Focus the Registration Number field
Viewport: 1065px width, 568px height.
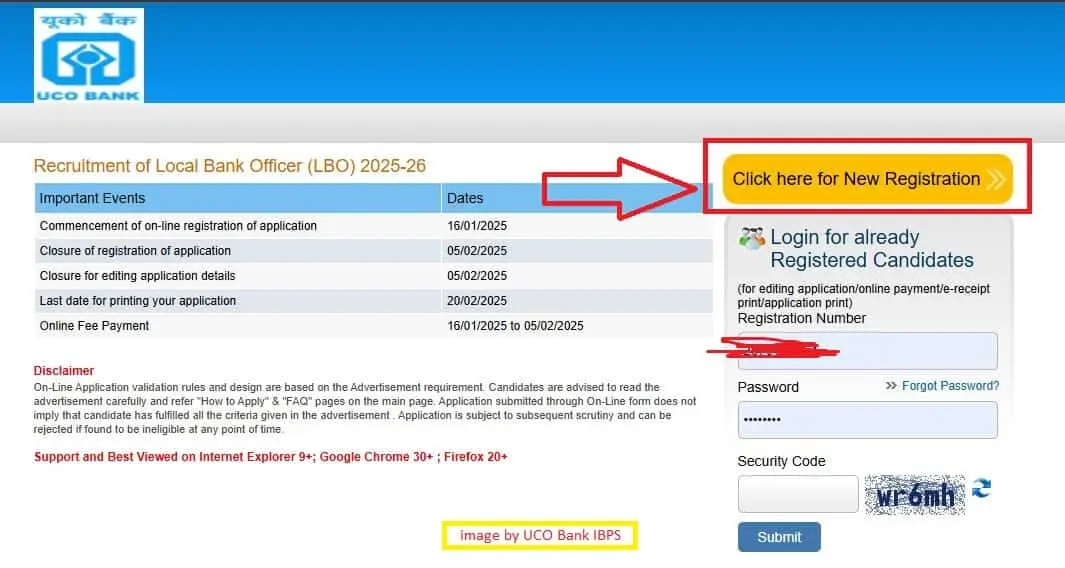click(867, 351)
